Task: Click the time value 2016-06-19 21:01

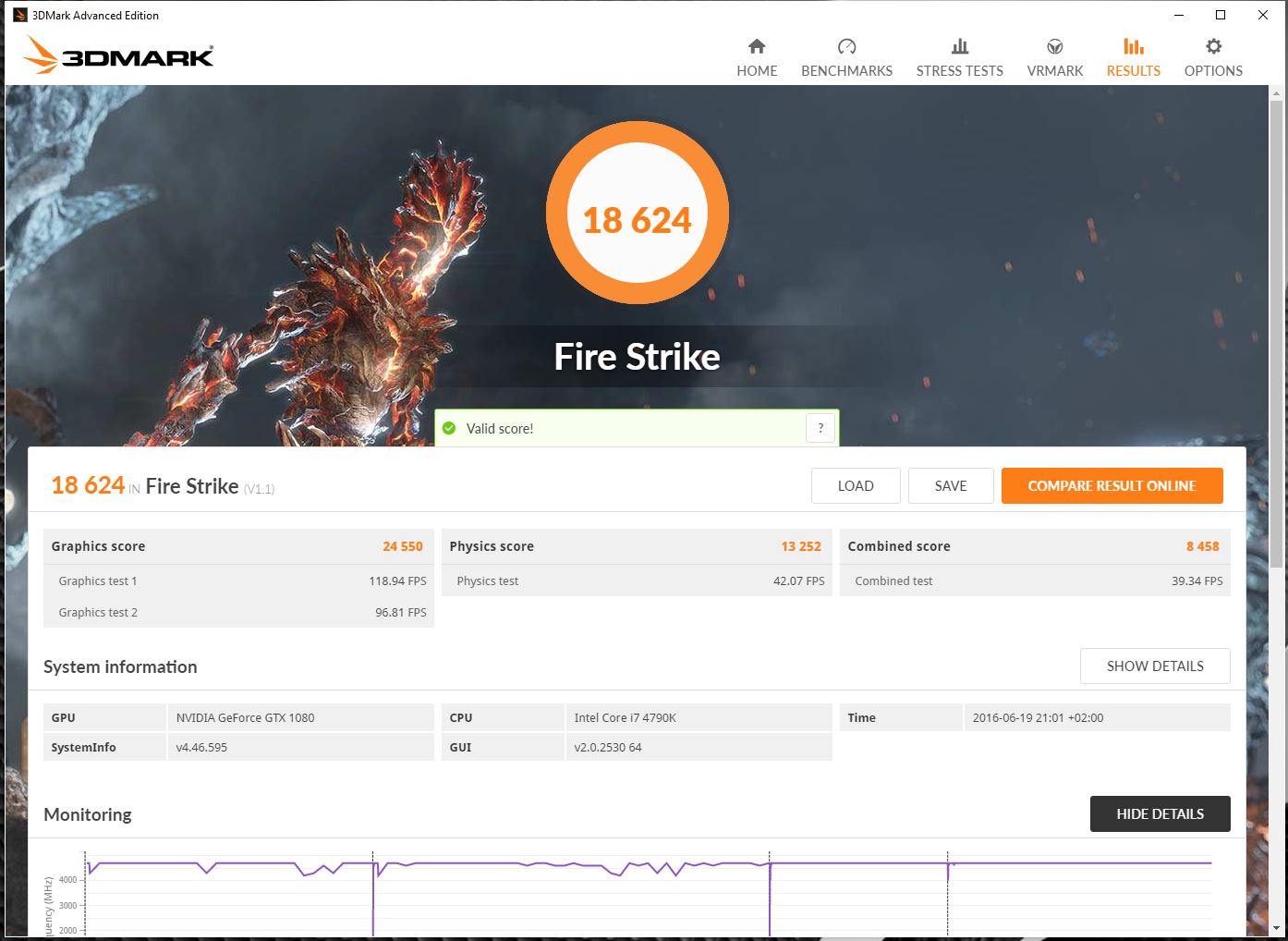Action: [1038, 717]
